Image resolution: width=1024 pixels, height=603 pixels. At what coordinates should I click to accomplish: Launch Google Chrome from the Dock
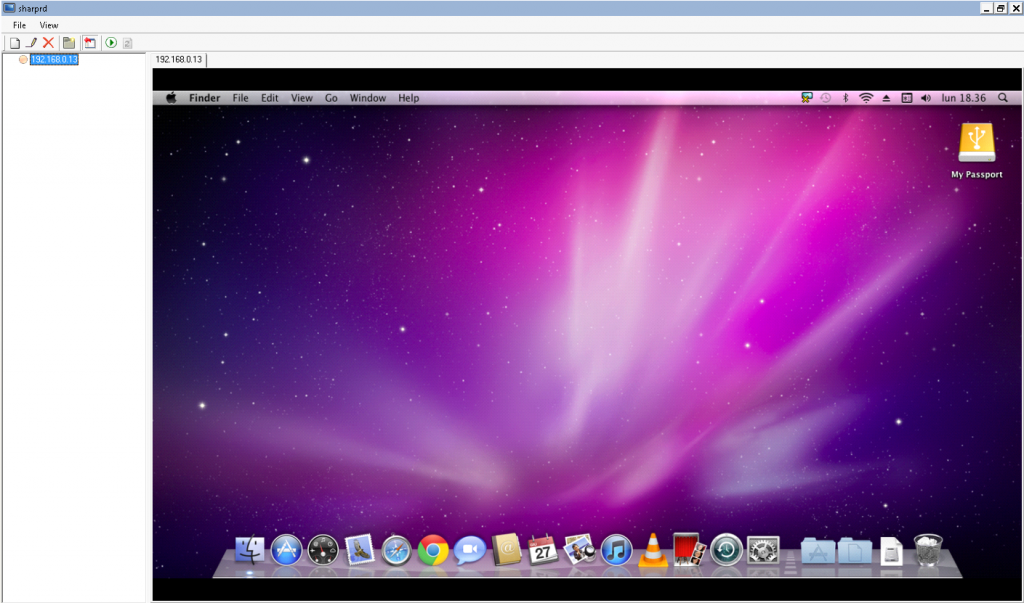[x=433, y=549]
